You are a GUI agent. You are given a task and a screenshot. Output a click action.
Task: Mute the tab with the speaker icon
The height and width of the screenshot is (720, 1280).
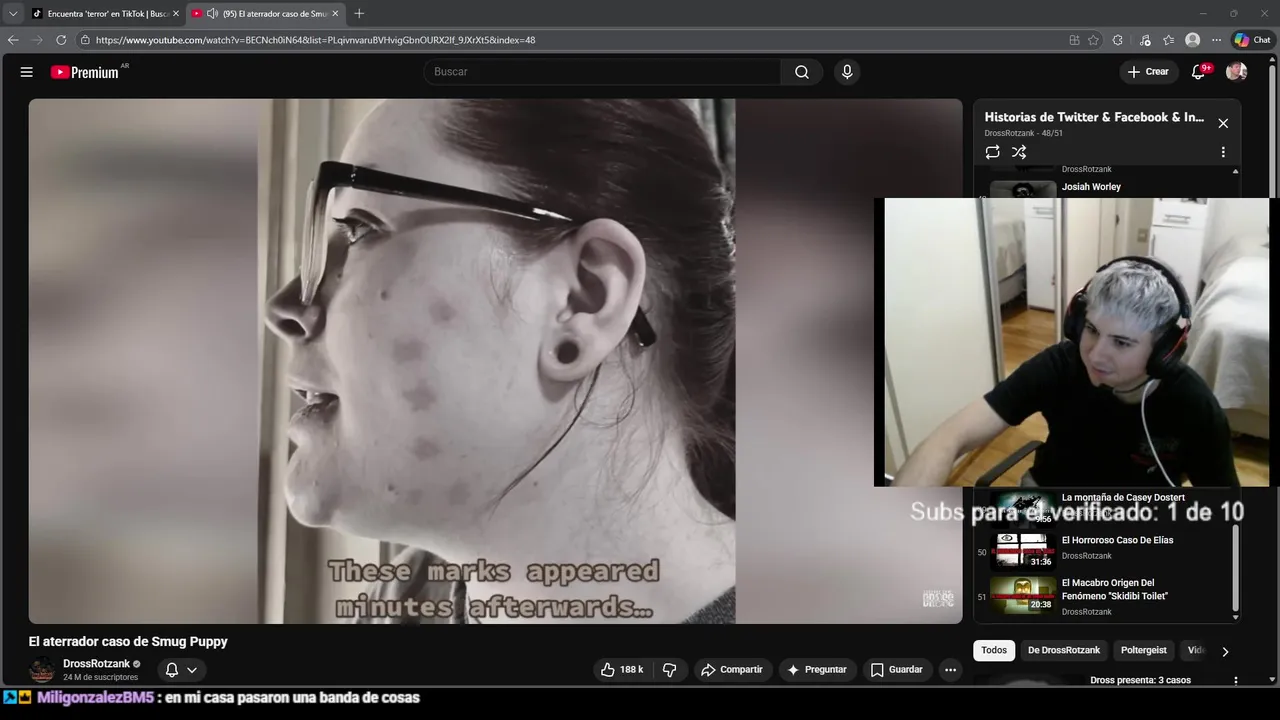point(212,14)
